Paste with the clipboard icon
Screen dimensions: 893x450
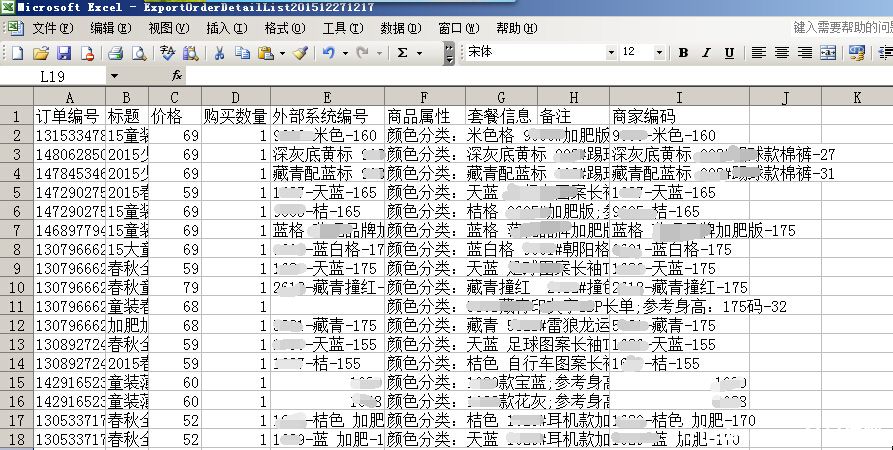pos(265,53)
